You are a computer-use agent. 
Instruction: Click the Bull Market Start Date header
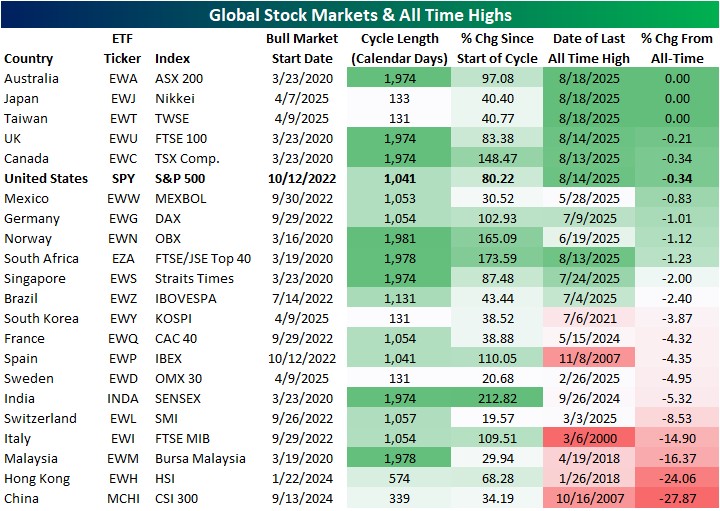click(x=297, y=49)
